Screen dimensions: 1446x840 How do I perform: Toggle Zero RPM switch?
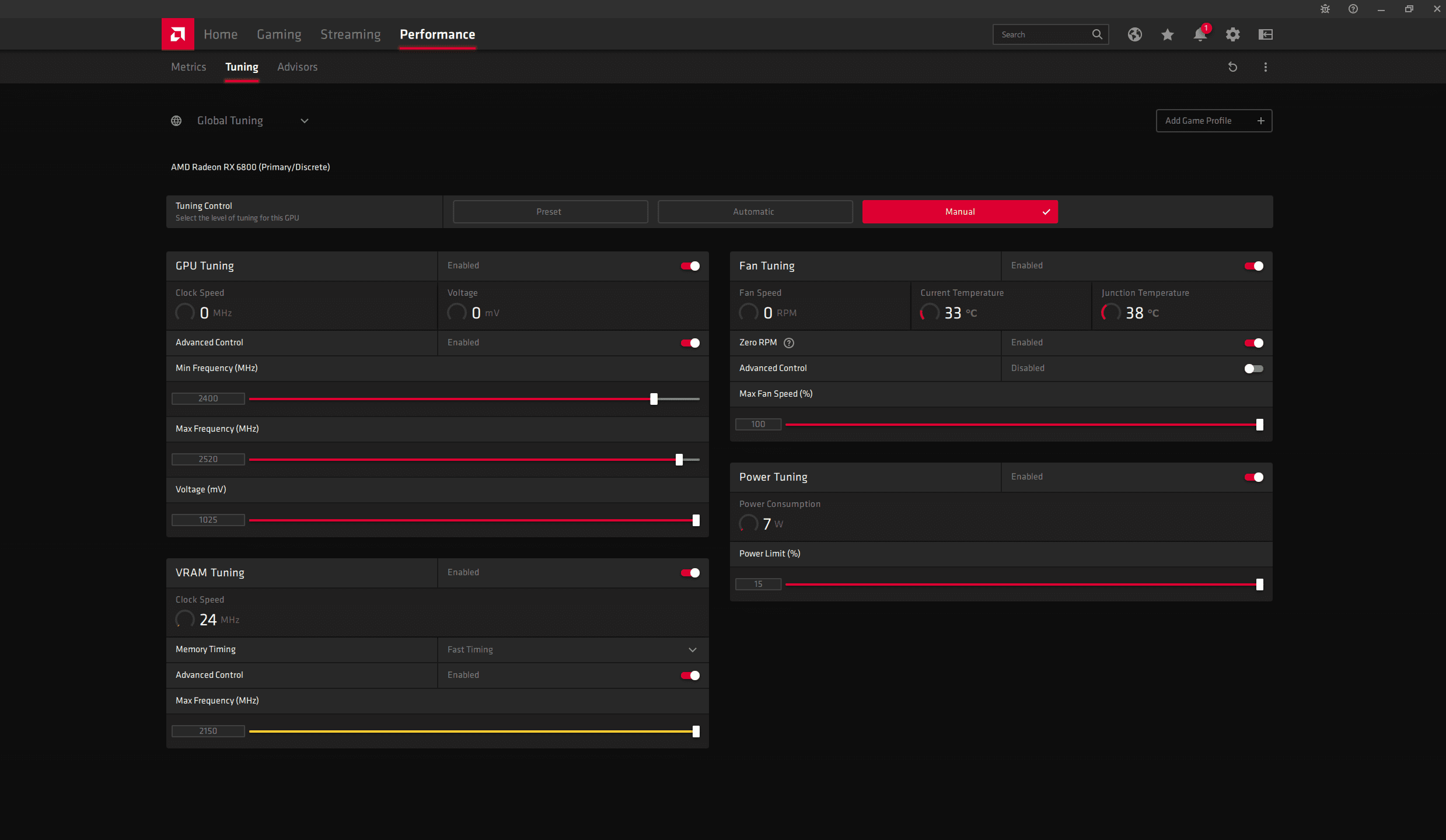(x=1253, y=343)
